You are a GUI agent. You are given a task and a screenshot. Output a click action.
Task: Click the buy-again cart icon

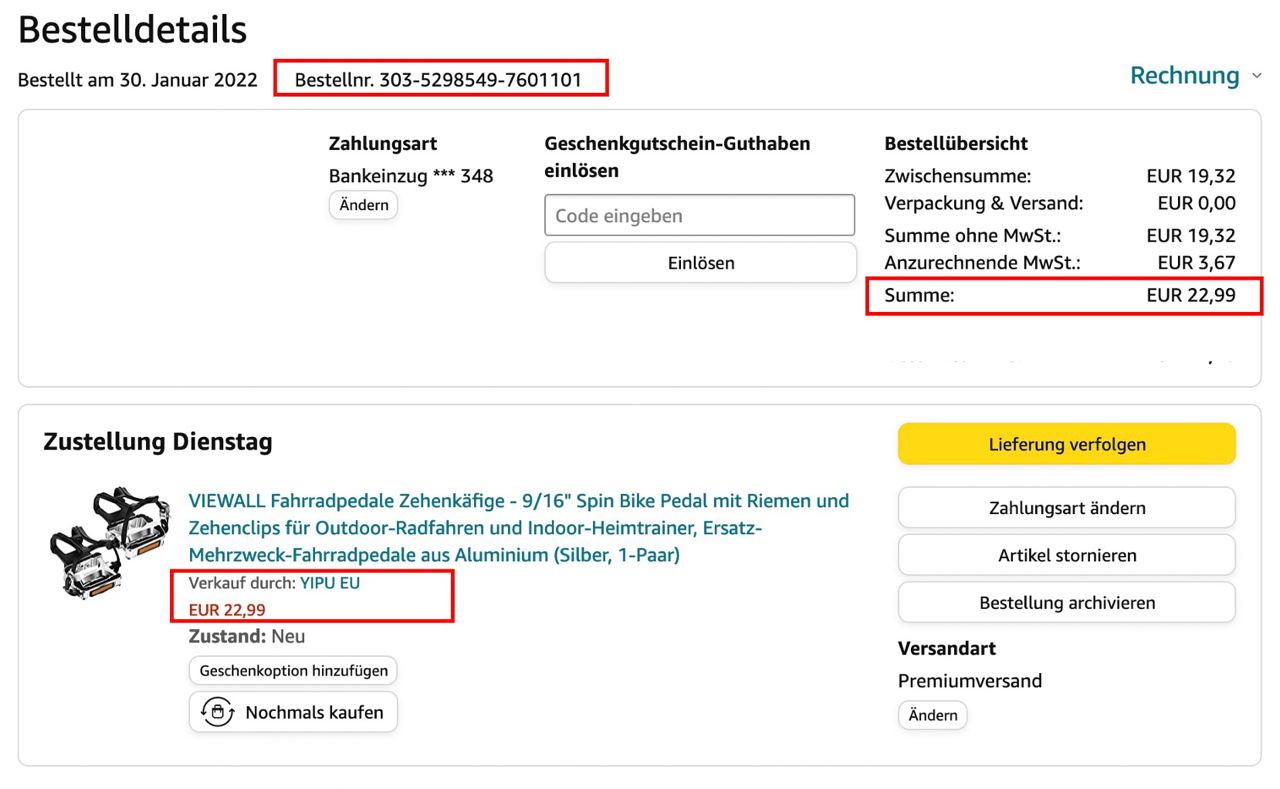[217, 713]
